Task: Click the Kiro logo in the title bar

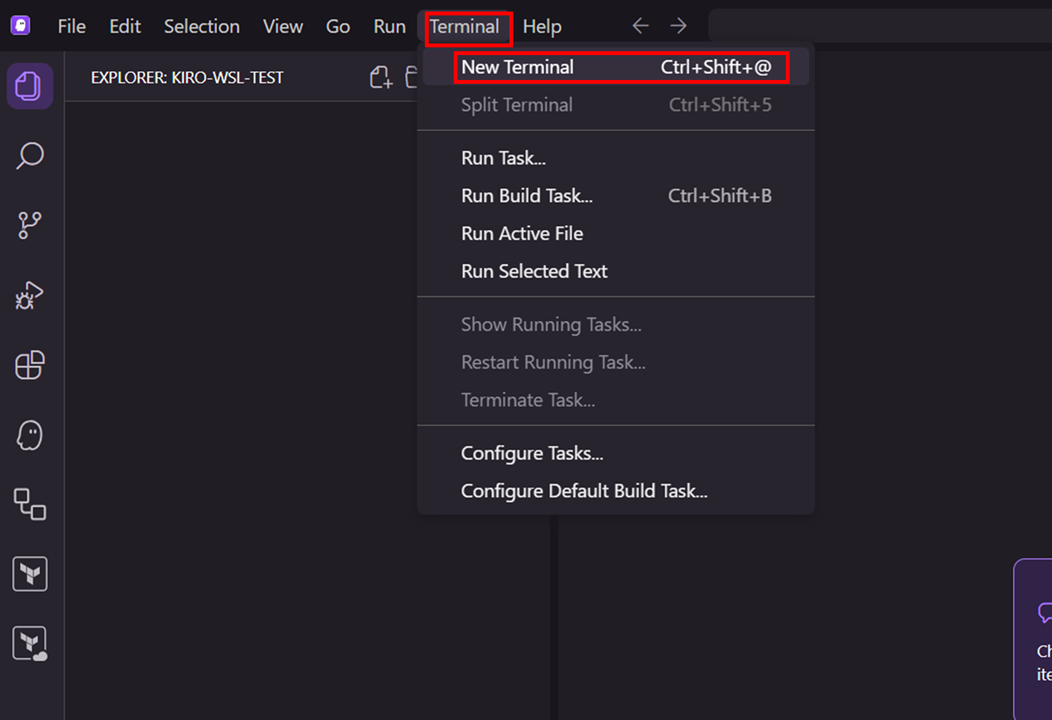Action: 21,26
